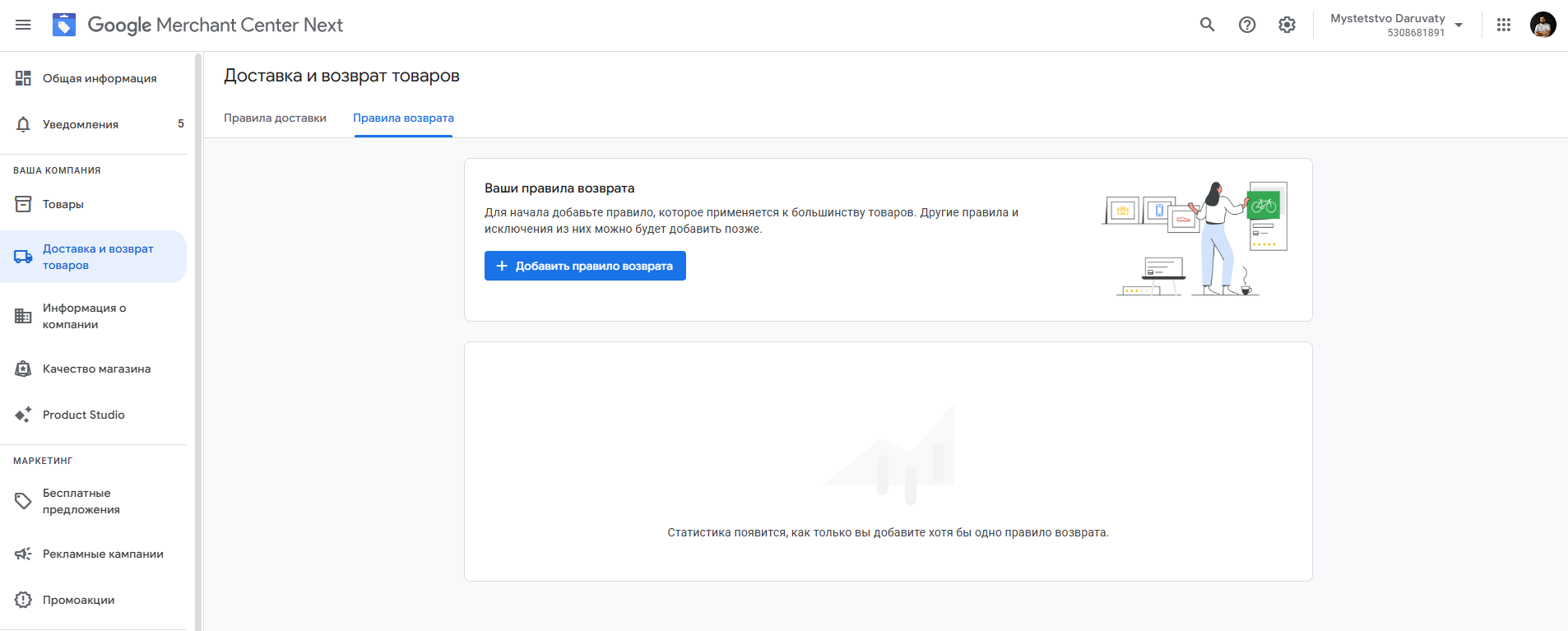
Task: Click the ВАША КОМПАНИЯ section label
Action: click(57, 170)
